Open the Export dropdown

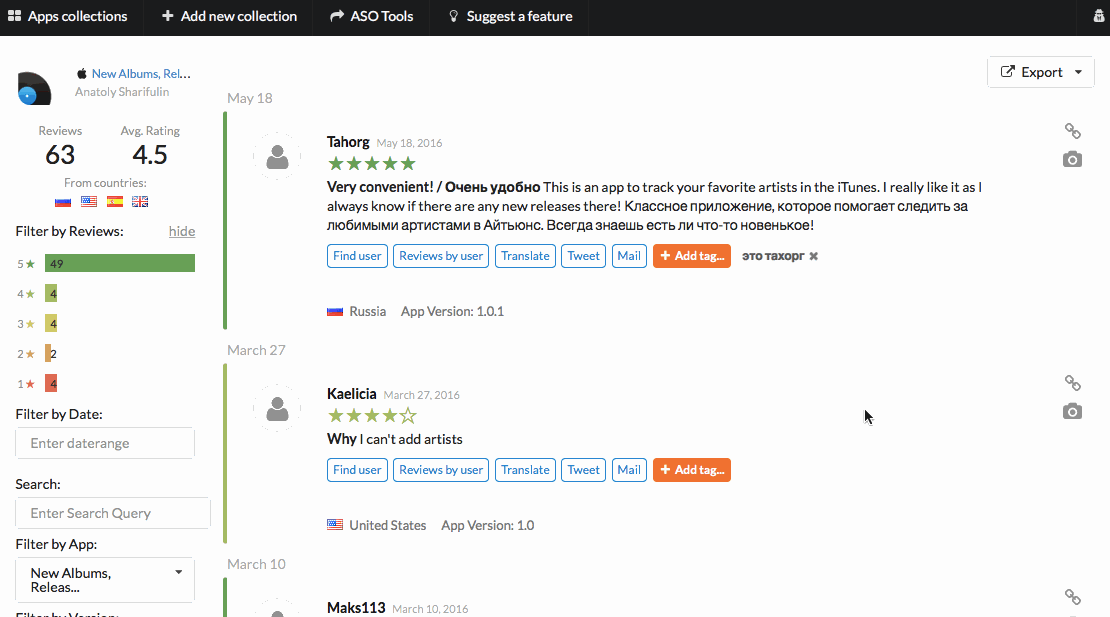tap(1040, 72)
